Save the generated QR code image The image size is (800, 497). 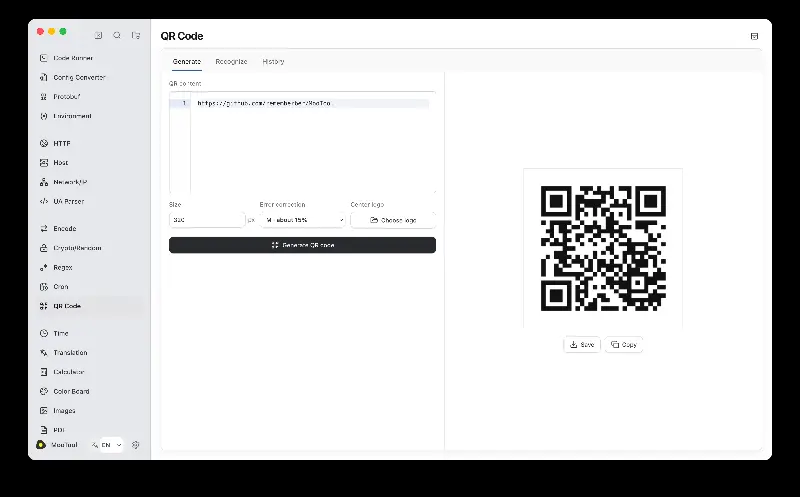coord(582,344)
